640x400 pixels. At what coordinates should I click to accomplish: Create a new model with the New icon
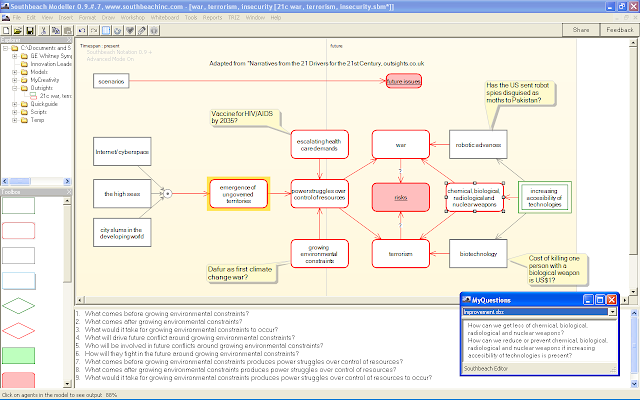click(x=6, y=31)
